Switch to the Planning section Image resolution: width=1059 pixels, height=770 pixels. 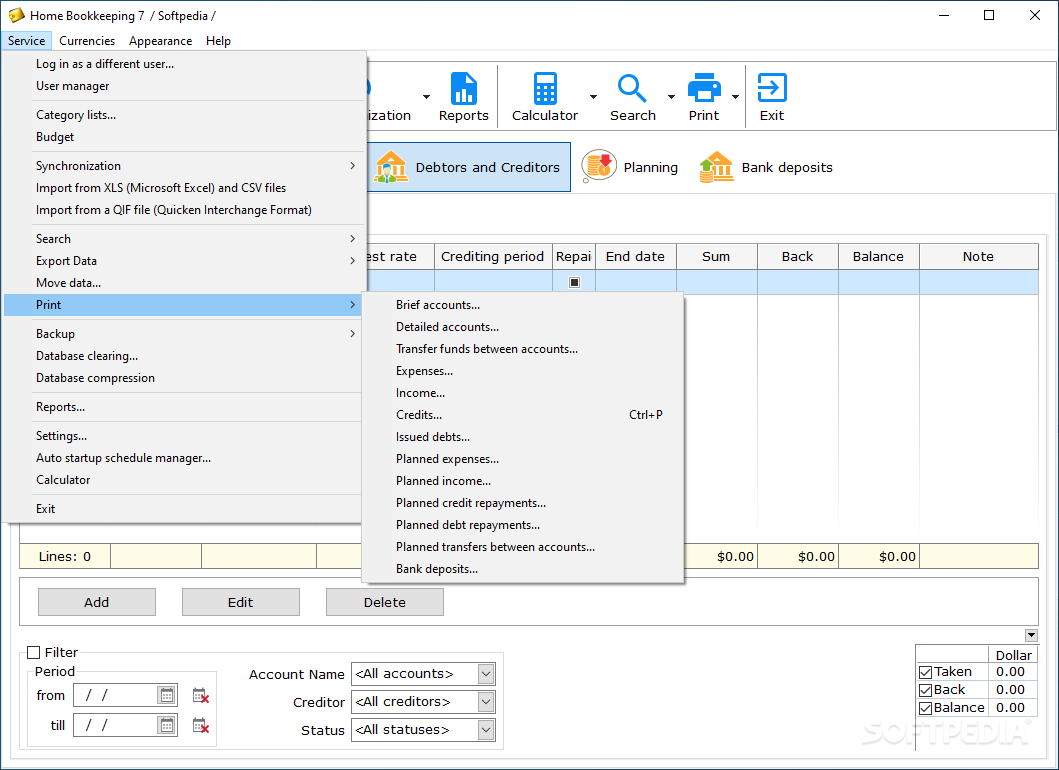(x=629, y=167)
